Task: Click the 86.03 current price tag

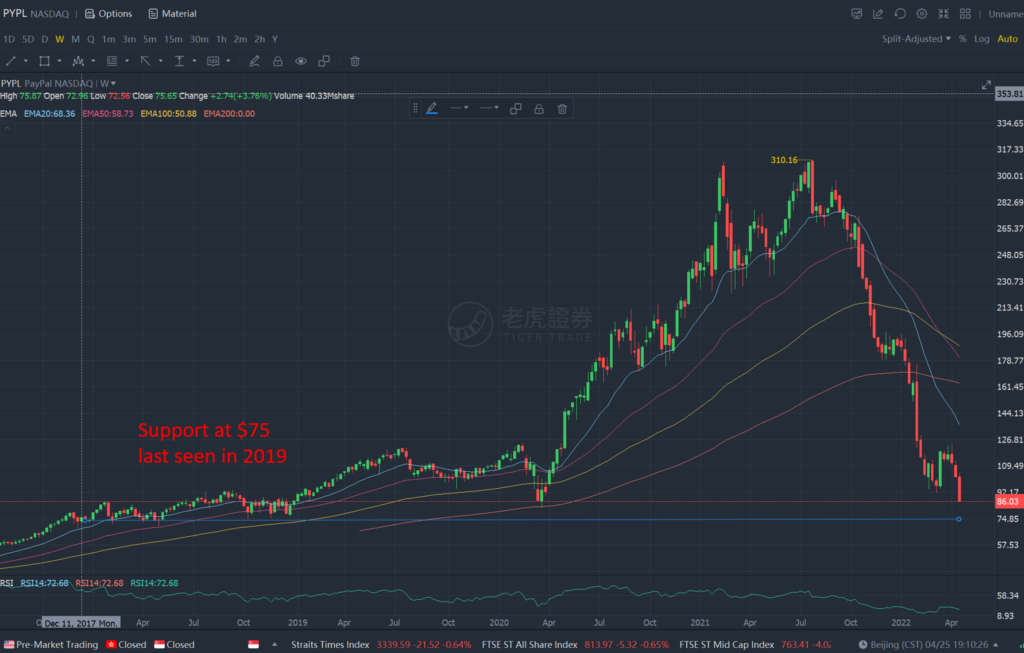Action: coord(1008,502)
